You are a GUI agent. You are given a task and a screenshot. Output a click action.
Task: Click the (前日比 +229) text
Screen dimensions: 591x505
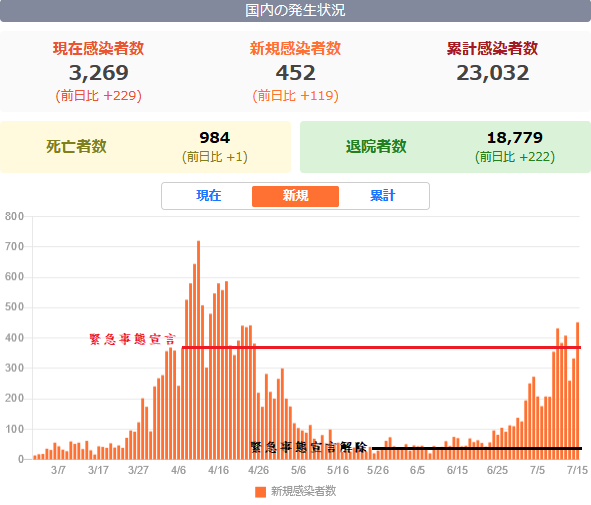click(x=99, y=96)
